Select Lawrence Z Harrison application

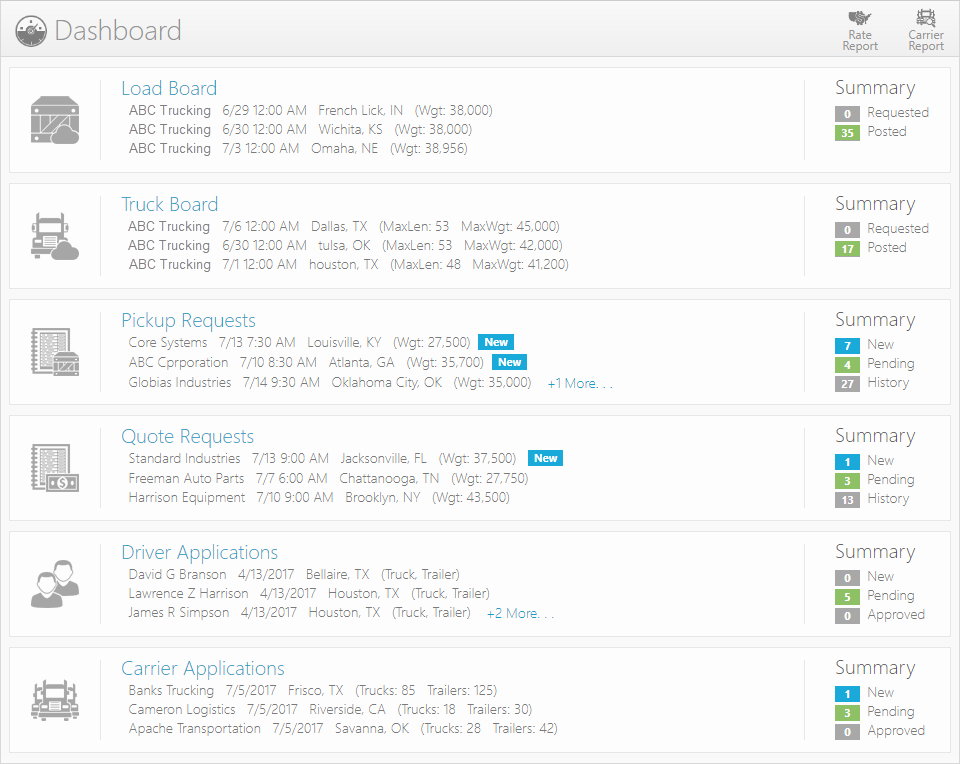click(x=309, y=594)
